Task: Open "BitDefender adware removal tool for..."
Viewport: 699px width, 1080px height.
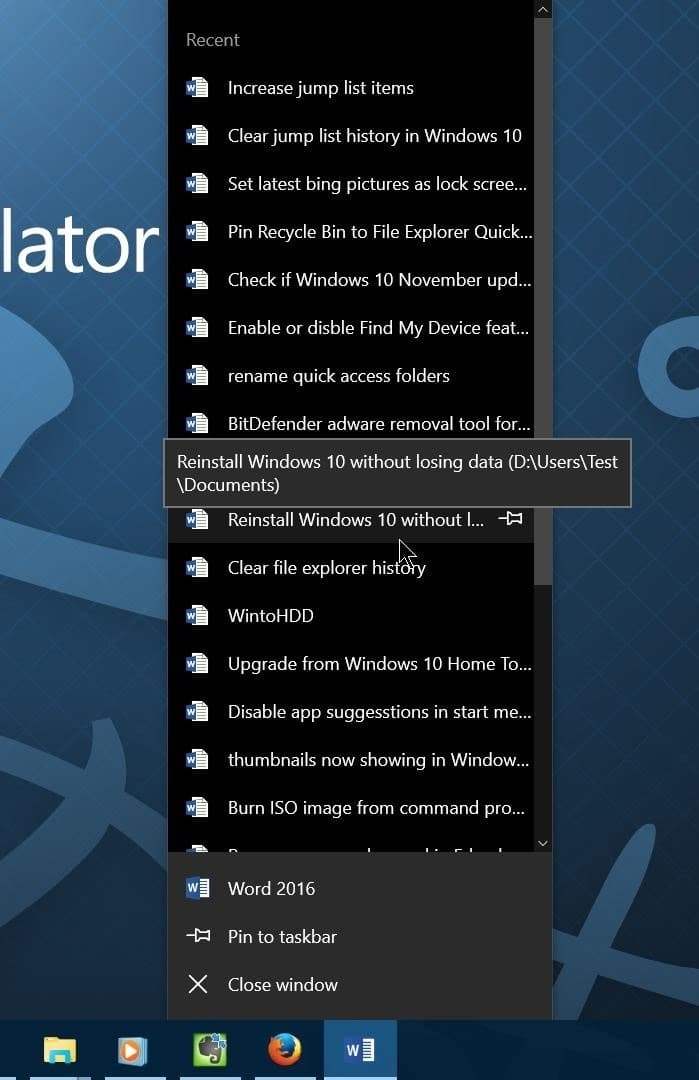Action: 351,424
